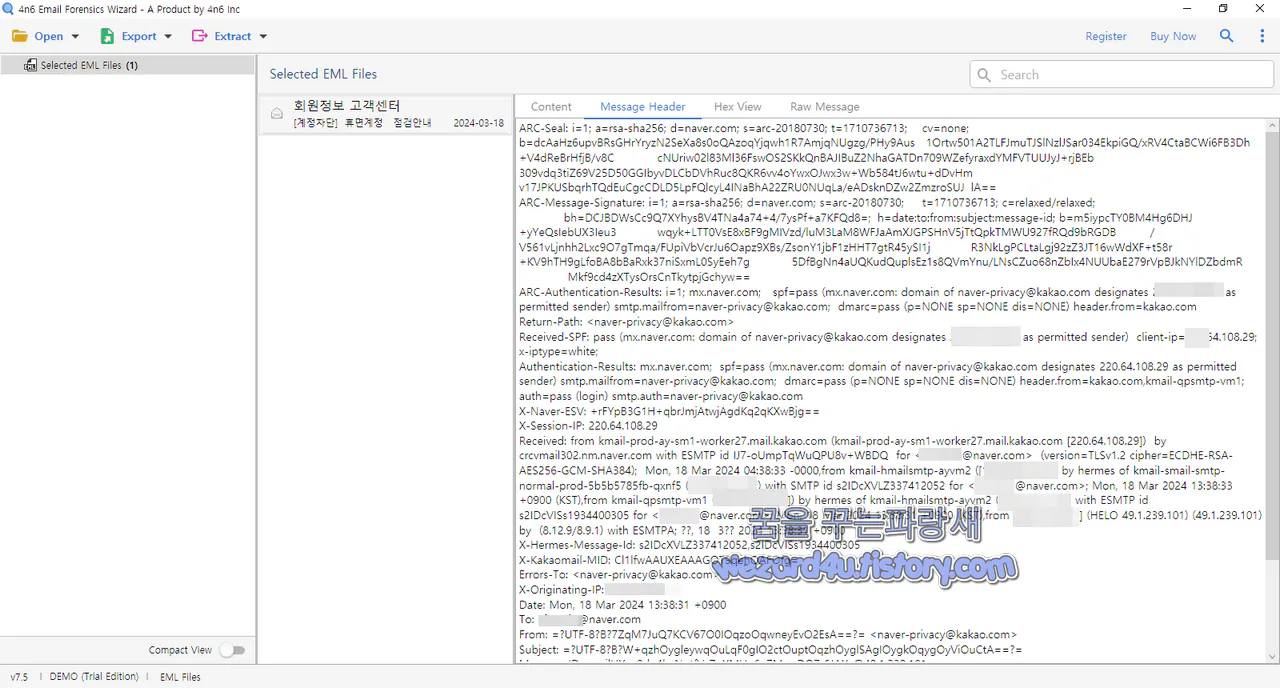Click the X-Hermes-Message-Id header line
1280x688 pixels.
[x=689, y=545]
